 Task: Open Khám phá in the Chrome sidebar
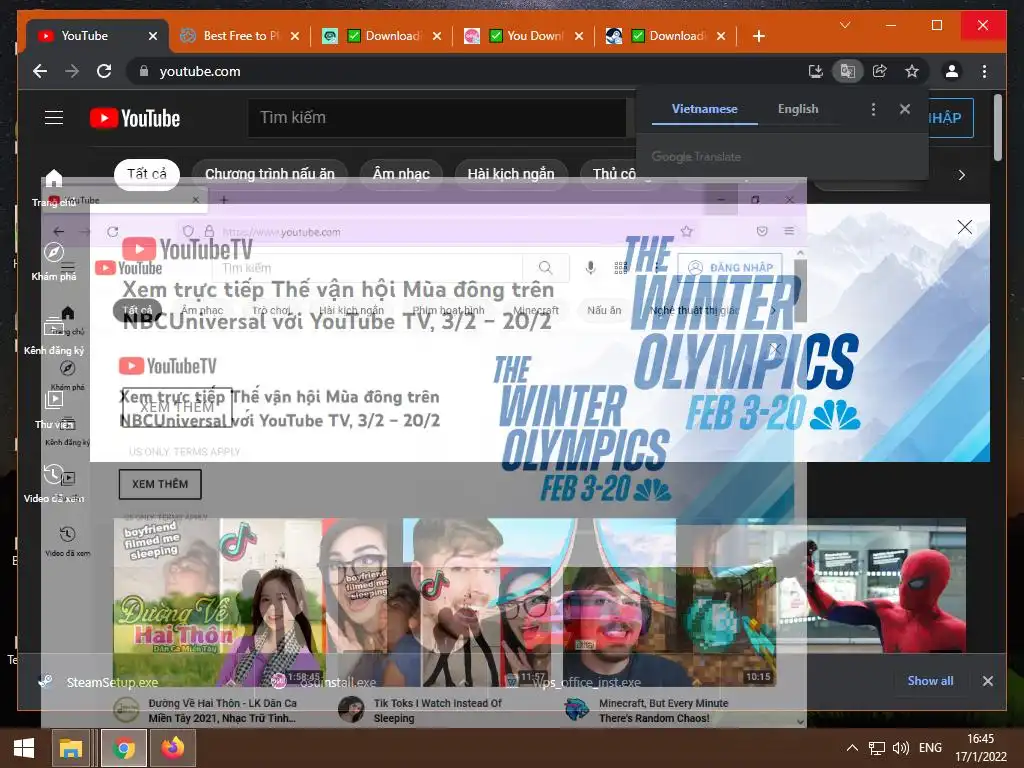pos(54,263)
